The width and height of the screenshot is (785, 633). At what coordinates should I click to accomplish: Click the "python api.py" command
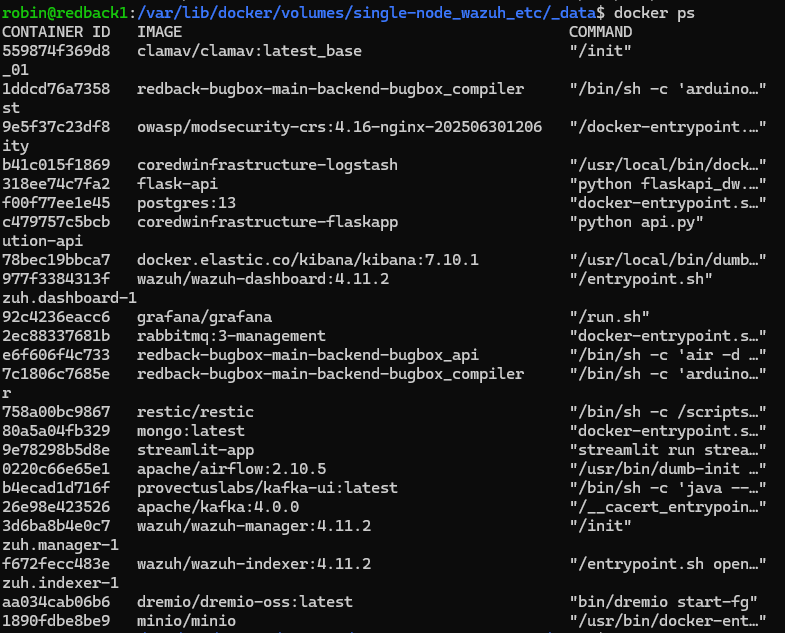click(x=636, y=222)
